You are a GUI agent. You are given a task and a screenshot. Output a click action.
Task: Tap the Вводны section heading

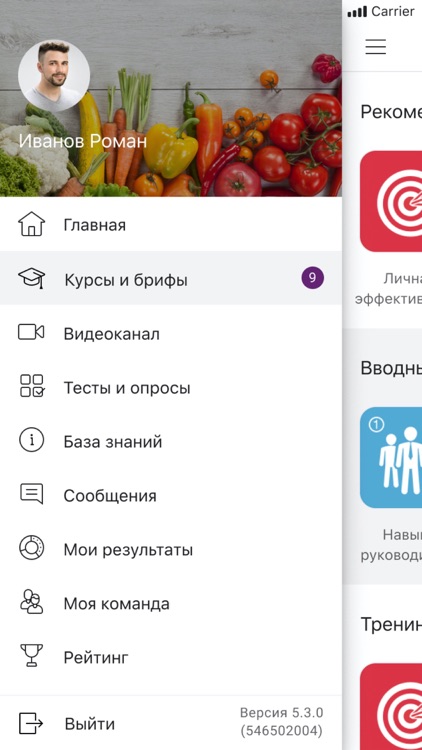391,368
